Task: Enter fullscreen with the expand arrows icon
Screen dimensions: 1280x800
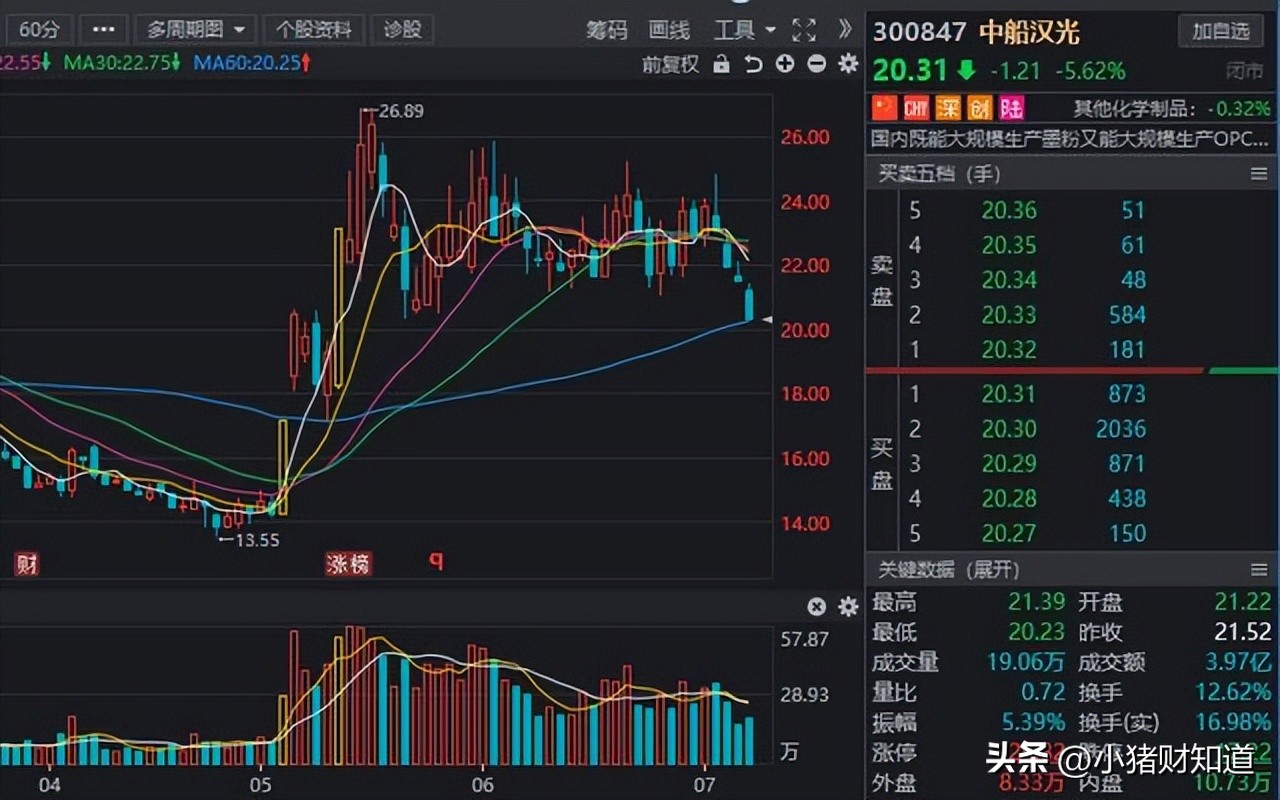Action: pos(804,30)
